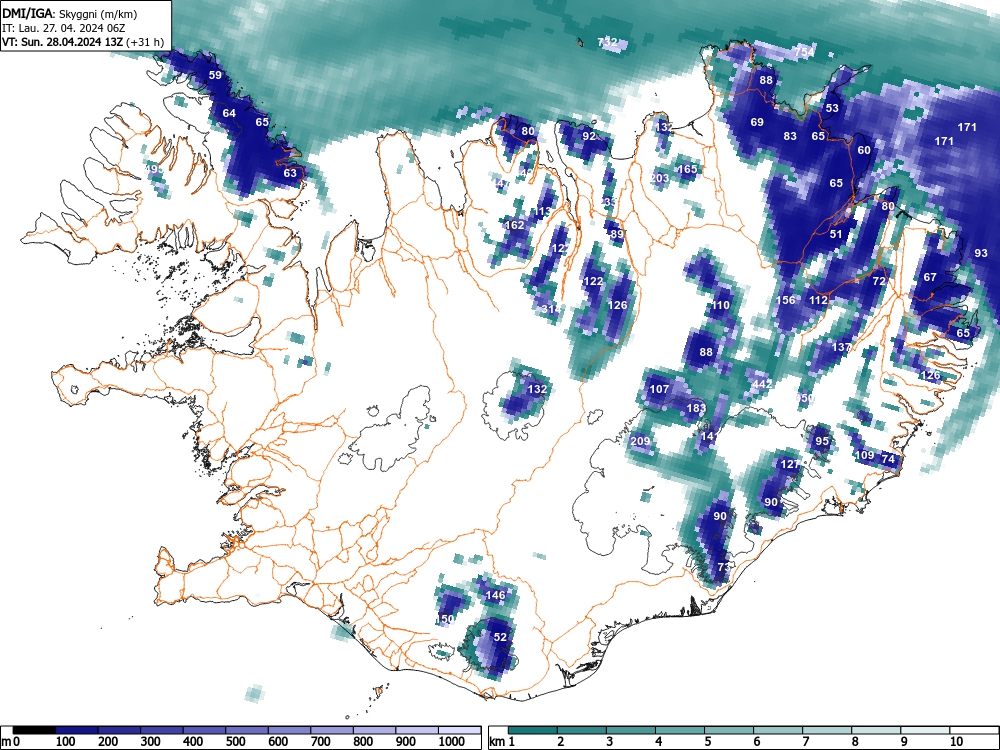The image size is (1000, 750).
Task: Click the '8' label in the km legend
Action: click(x=855, y=742)
